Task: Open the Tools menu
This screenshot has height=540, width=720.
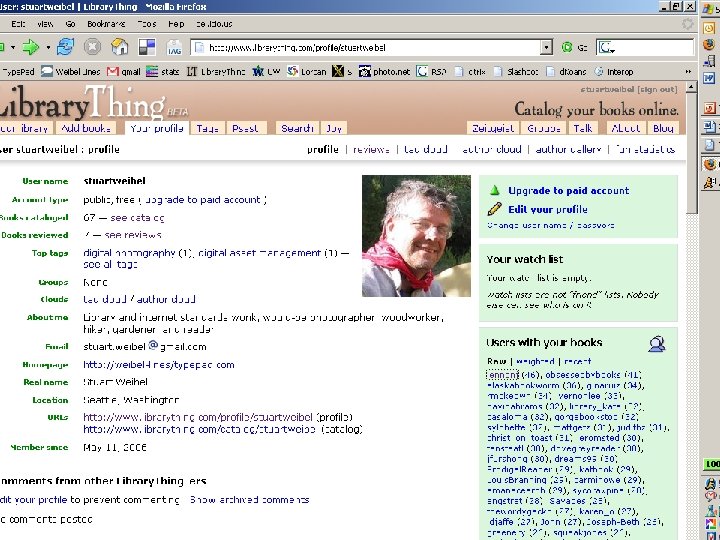Action: point(147,24)
